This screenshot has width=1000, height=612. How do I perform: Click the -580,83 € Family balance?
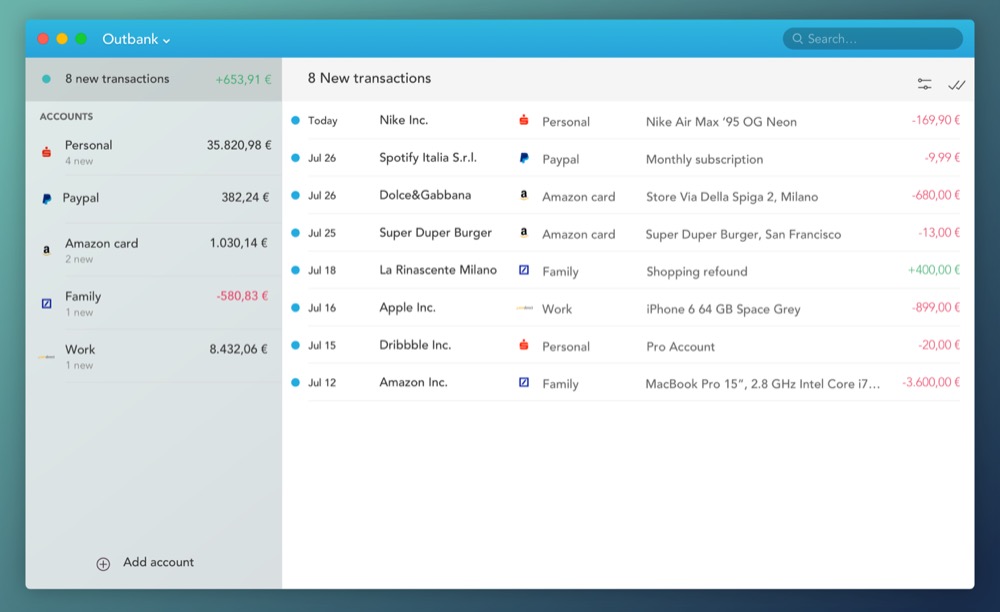coord(242,296)
